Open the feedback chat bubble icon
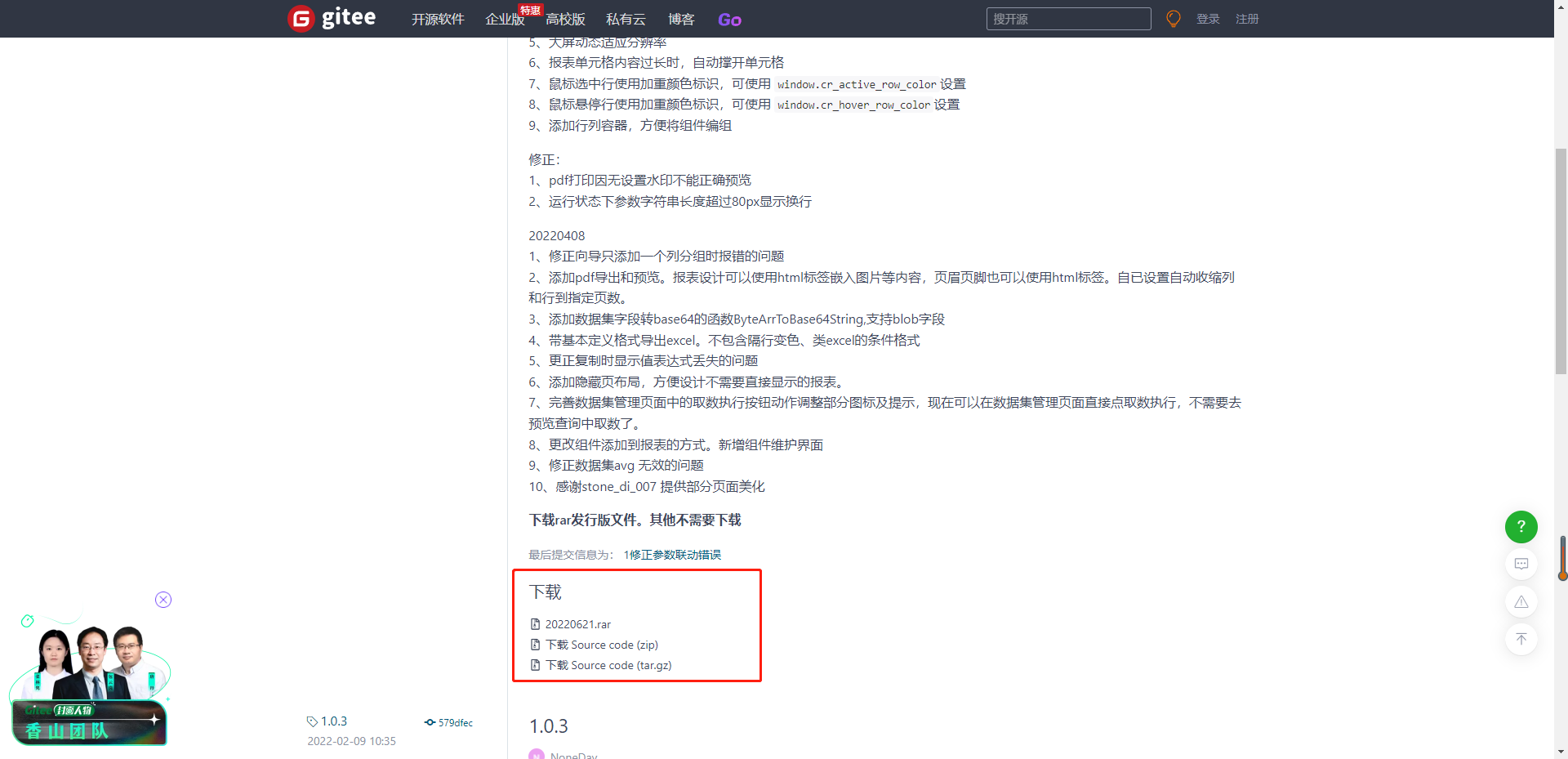This screenshot has height=759, width=1568. (1521, 564)
